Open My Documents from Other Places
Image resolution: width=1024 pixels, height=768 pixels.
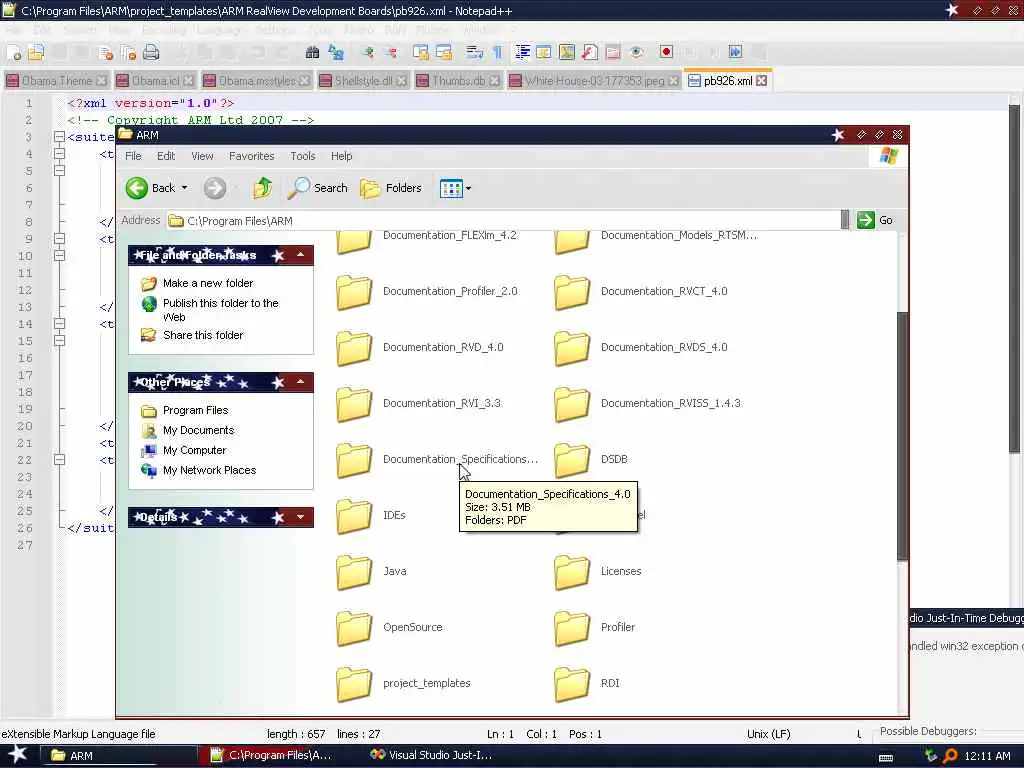click(x=198, y=430)
